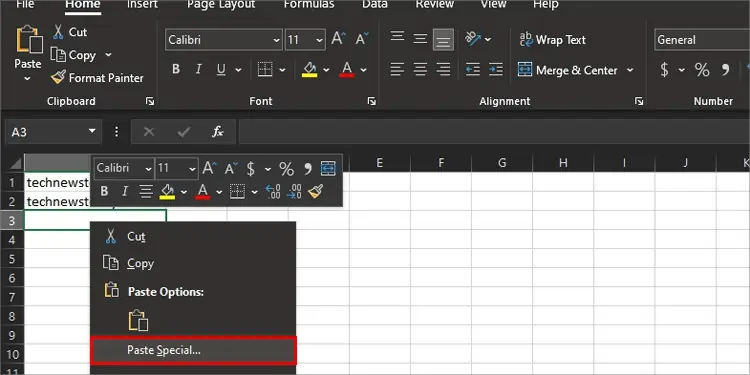The height and width of the screenshot is (375, 750).
Task: Toggle Wrap Text in Alignment group
Action: pos(552,40)
